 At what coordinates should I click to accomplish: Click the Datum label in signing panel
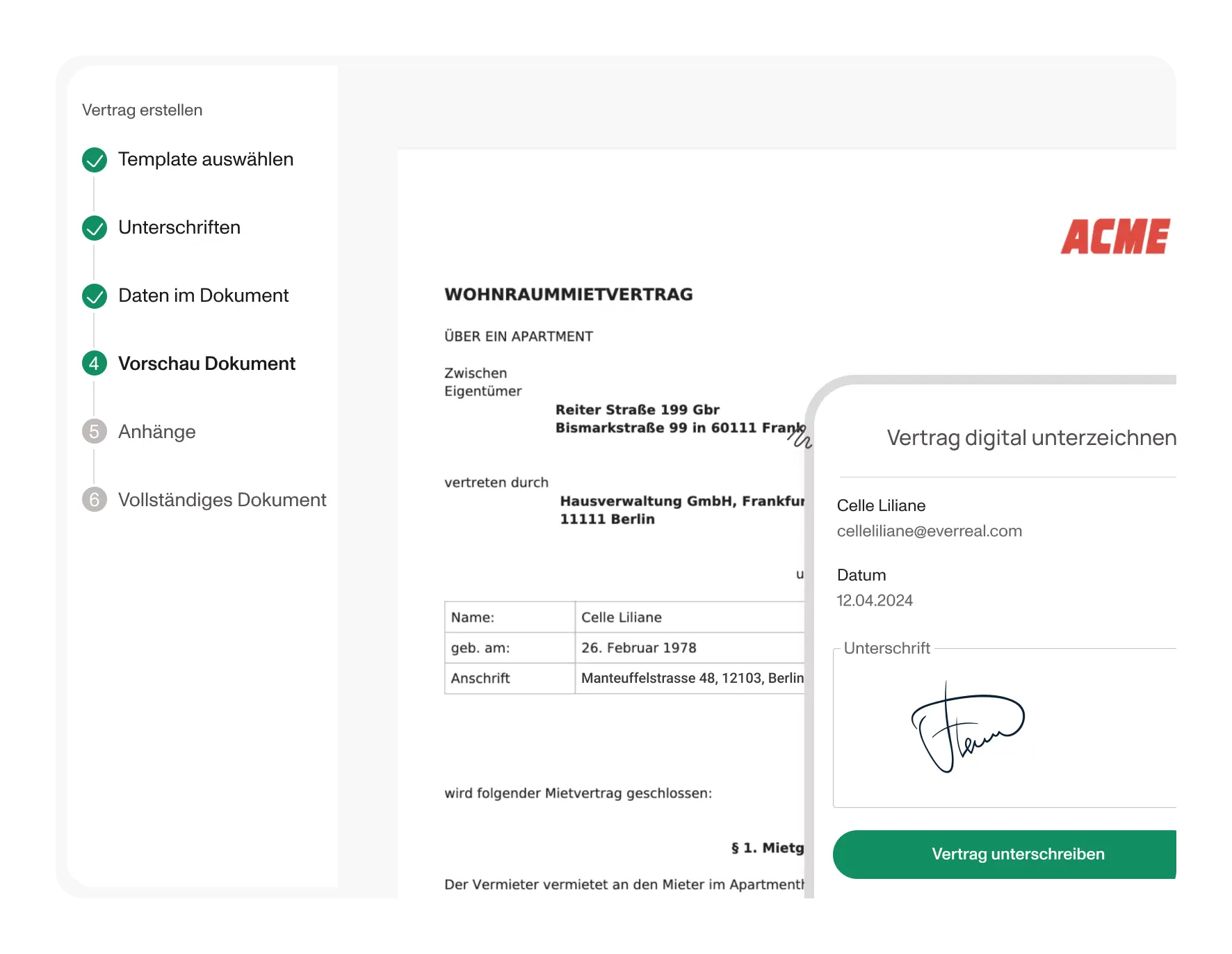(861, 575)
